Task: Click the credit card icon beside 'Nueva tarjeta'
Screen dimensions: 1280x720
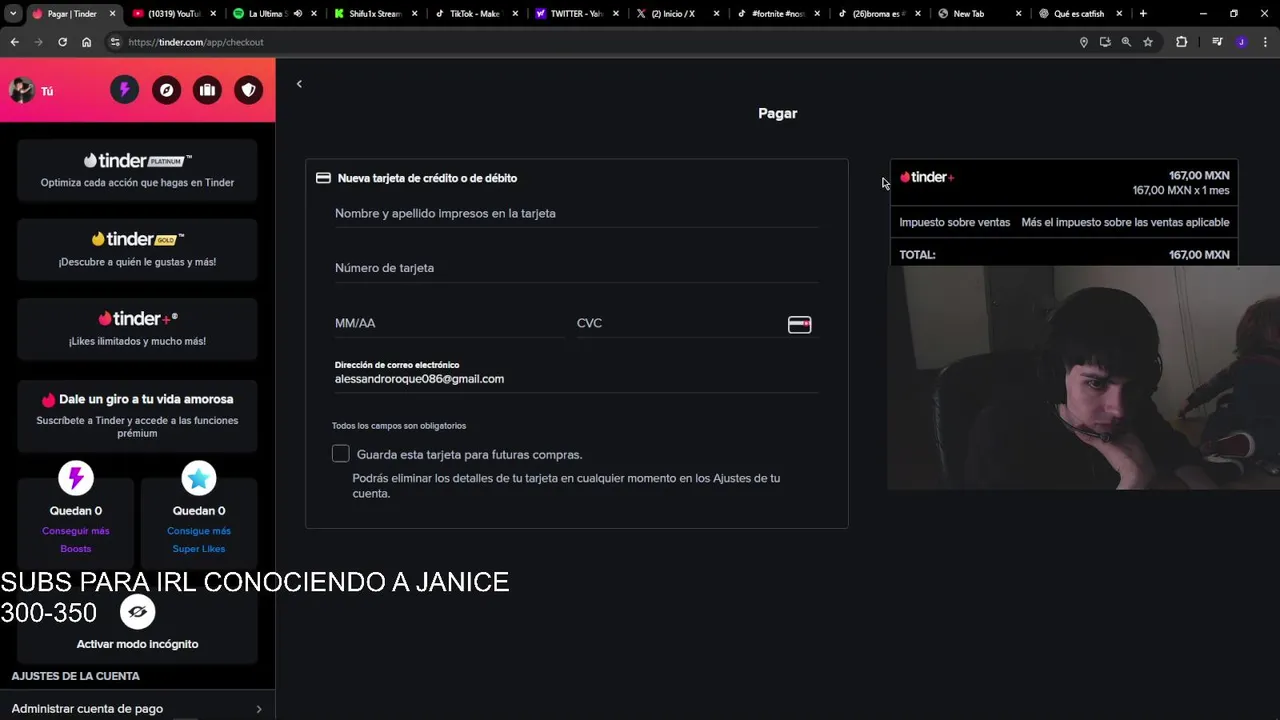Action: coord(323,178)
